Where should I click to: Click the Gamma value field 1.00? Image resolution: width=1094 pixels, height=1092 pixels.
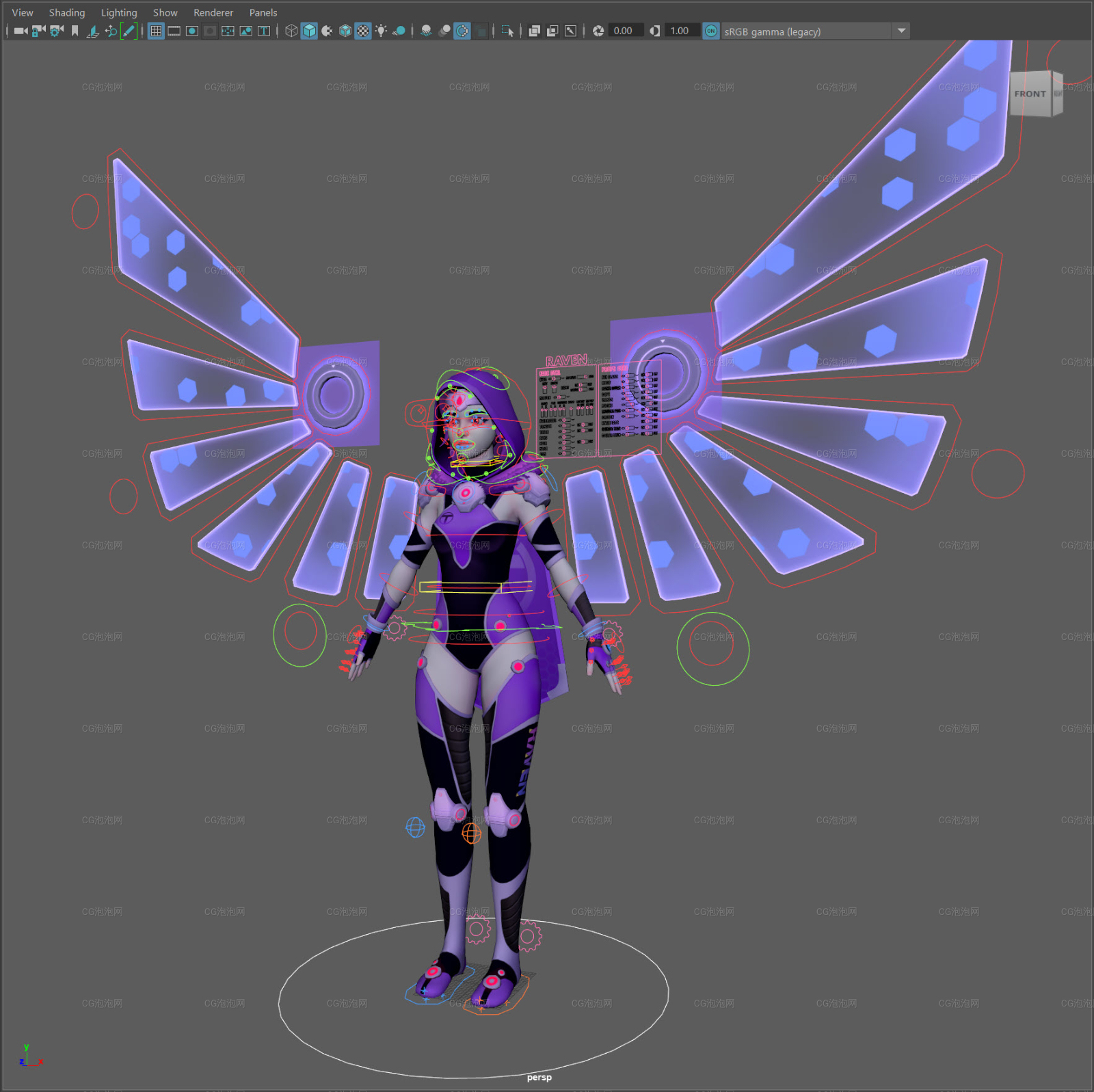click(682, 31)
